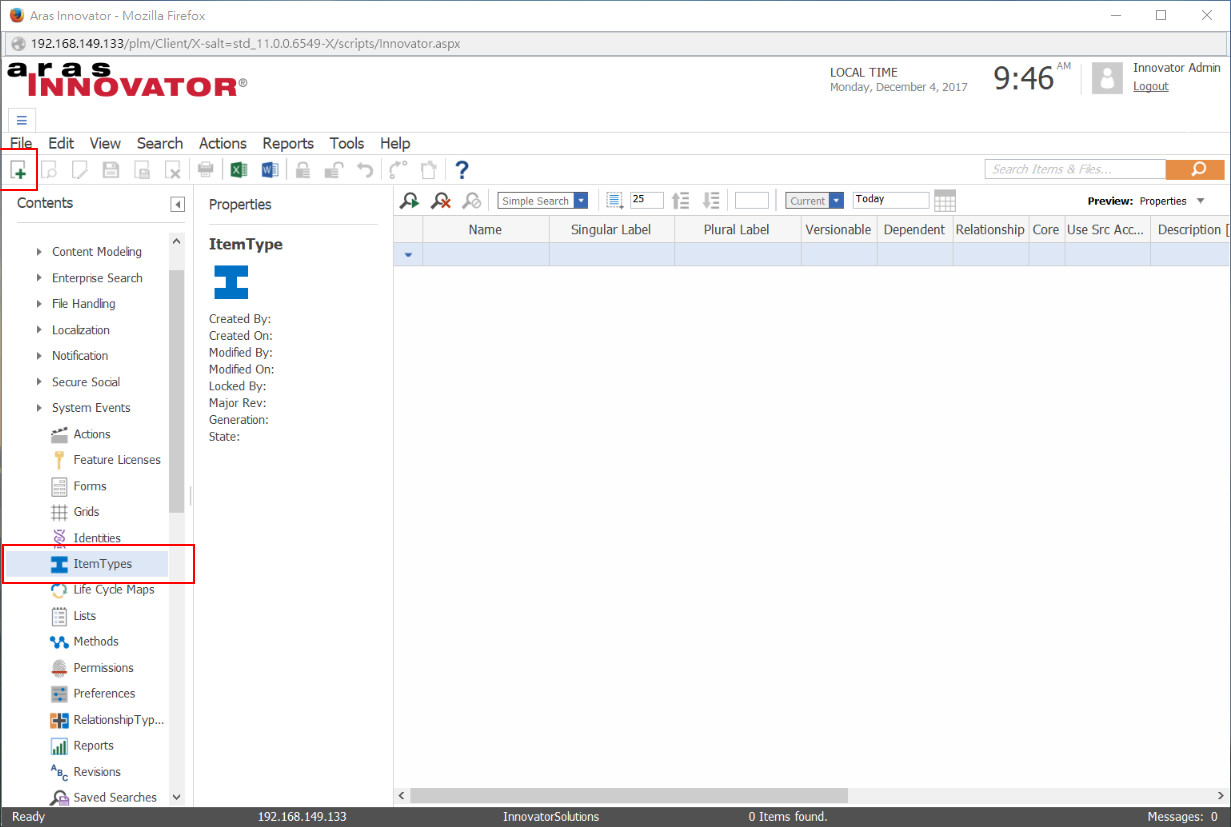Open the View menu
The height and width of the screenshot is (827, 1231).
tap(105, 143)
